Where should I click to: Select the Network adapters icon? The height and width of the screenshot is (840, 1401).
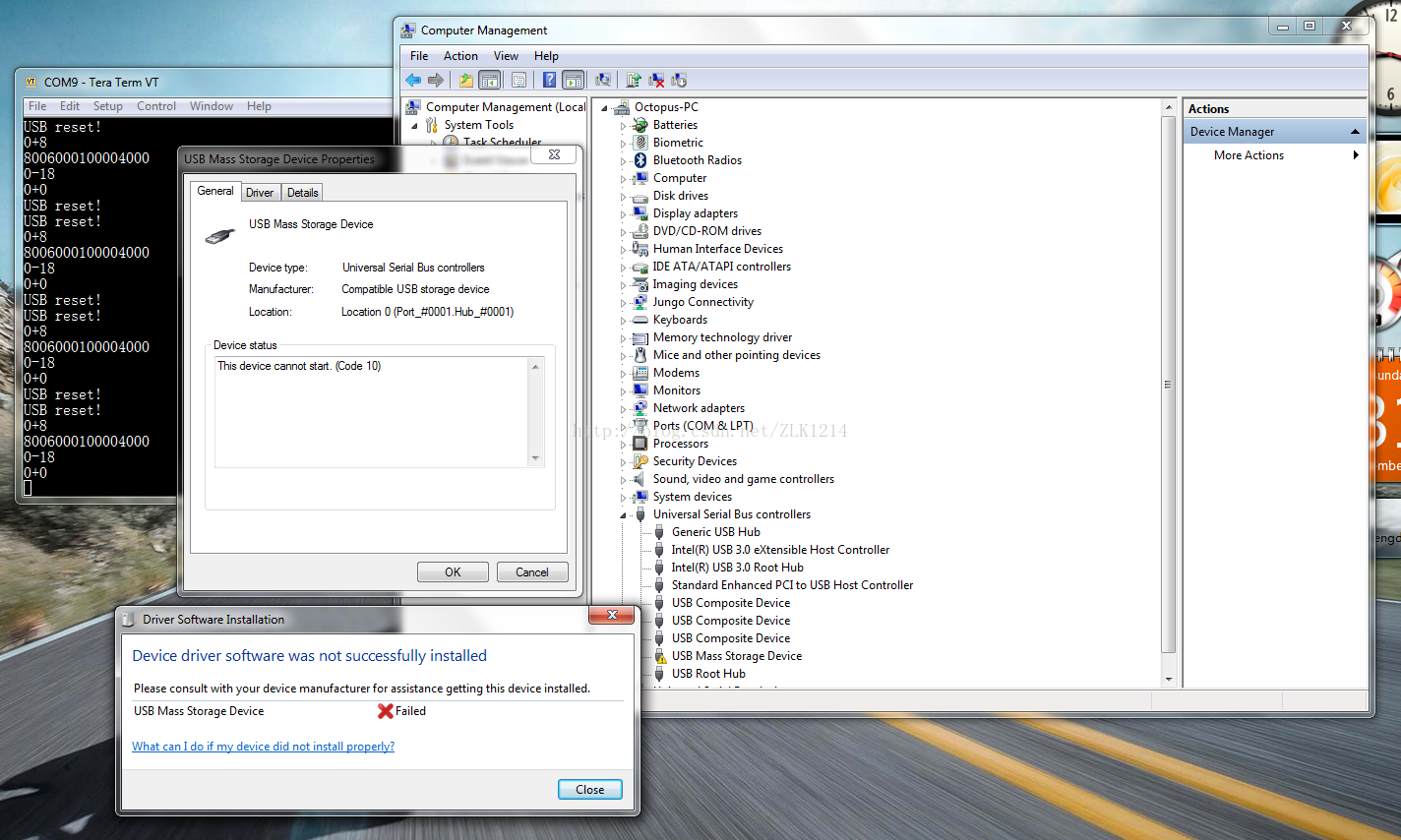point(640,408)
